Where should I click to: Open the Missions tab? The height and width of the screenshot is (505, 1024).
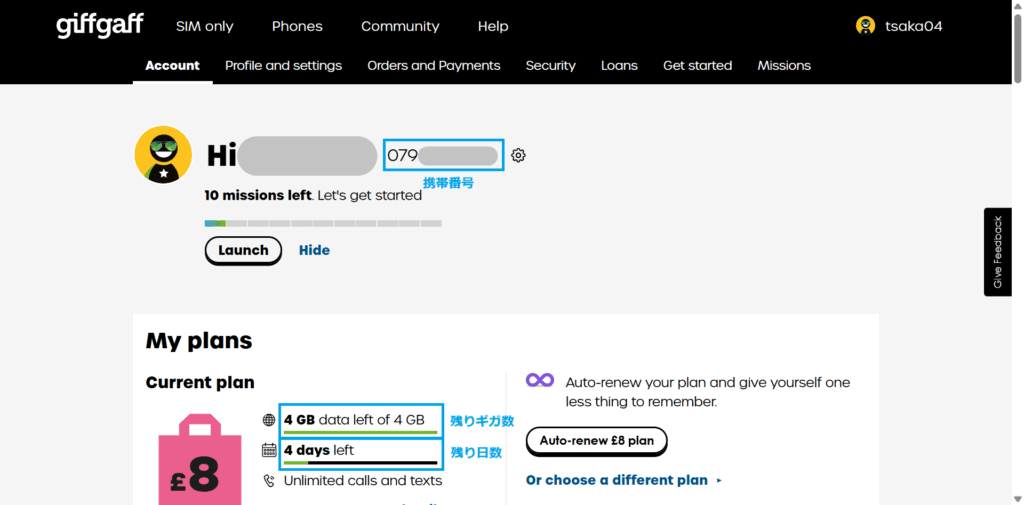coord(784,65)
